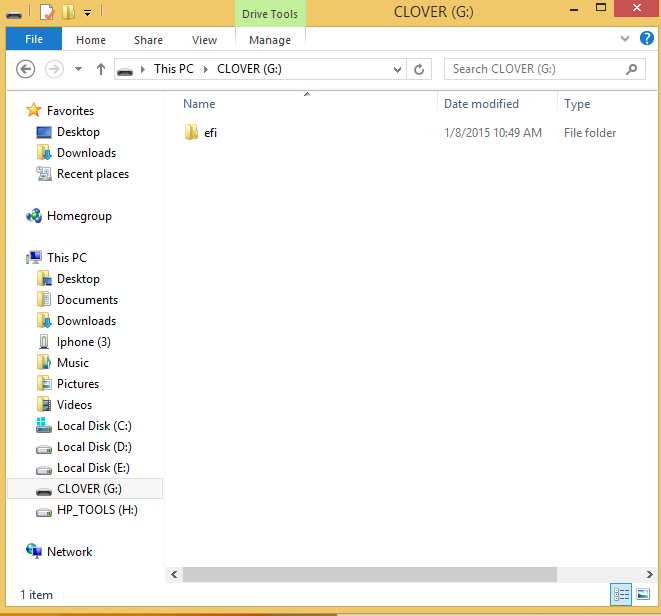Viewport: 661px width, 616px height.
Task: Select Homegroup in the navigation pane
Action: [79, 216]
